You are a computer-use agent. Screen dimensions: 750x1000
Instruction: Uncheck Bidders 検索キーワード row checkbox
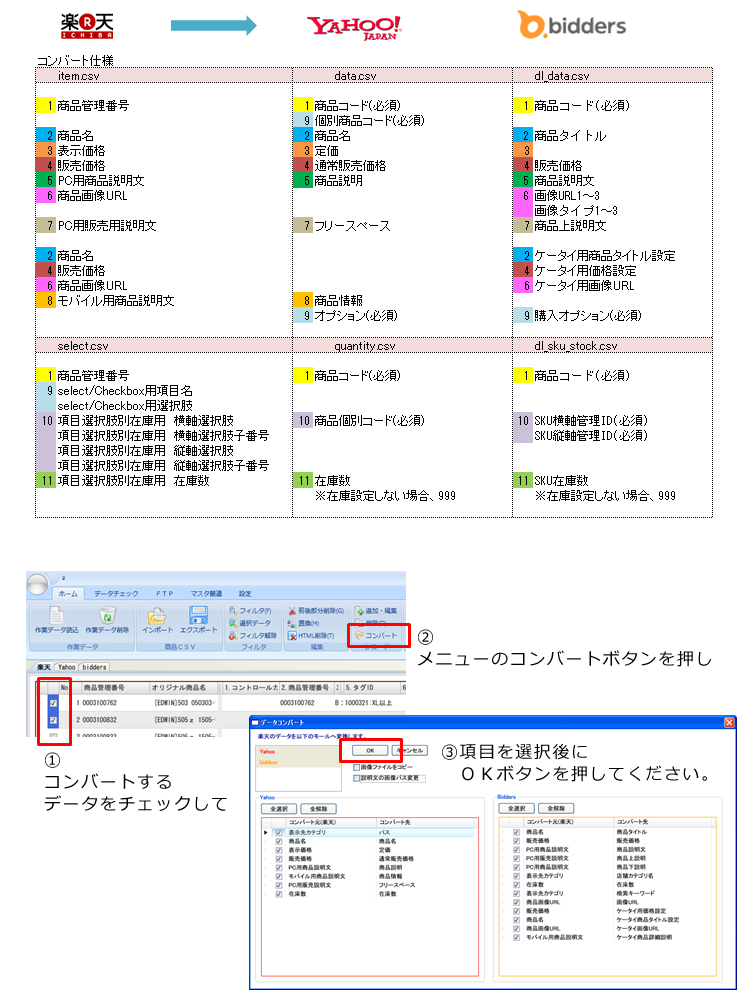pos(516,893)
